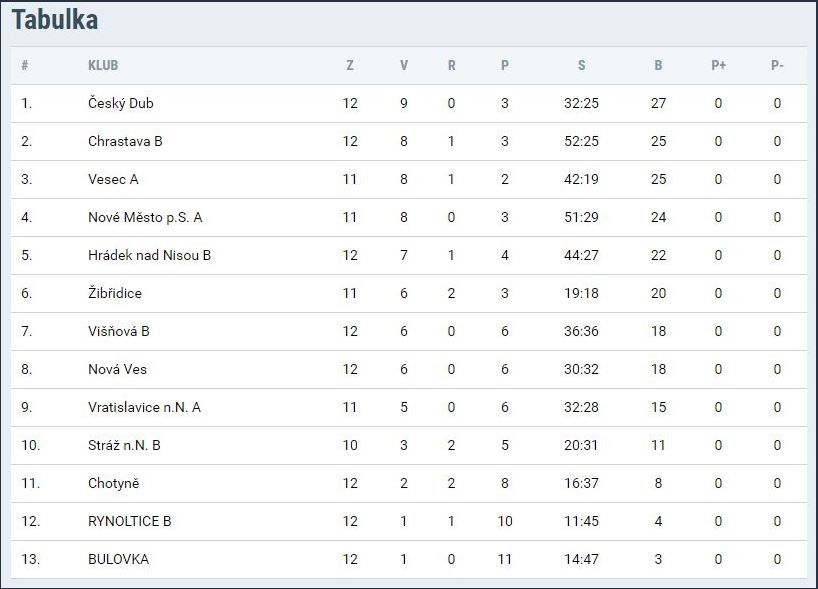The height and width of the screenshot is (589, 818).
Task: Select the Chotyně club name
Action: 113,484
